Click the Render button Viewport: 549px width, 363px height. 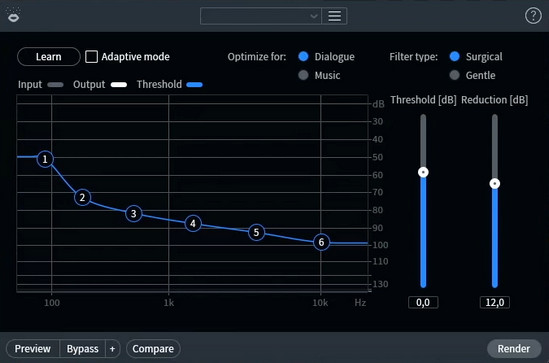coord(514,349)
